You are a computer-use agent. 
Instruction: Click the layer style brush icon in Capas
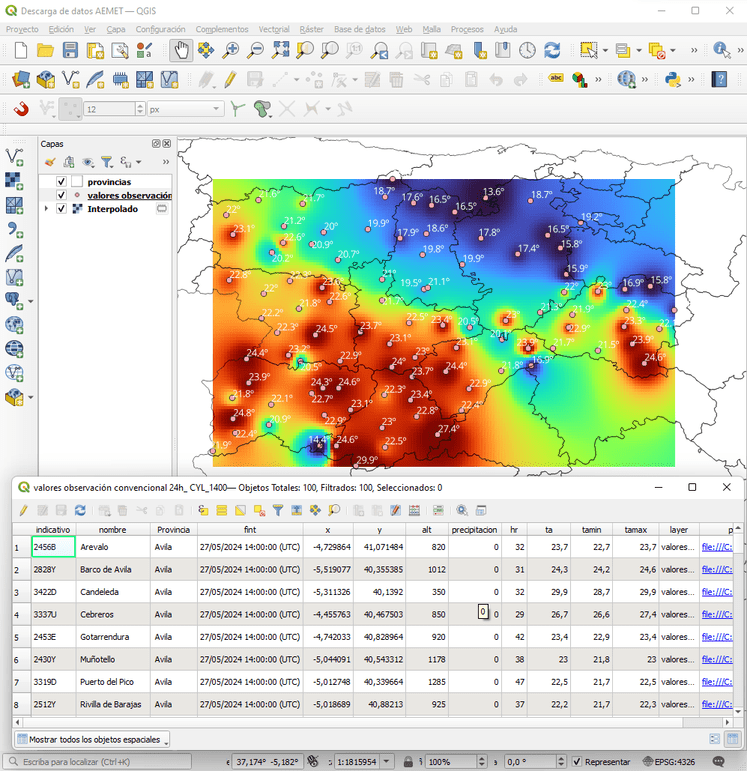[x=50, y=162]
